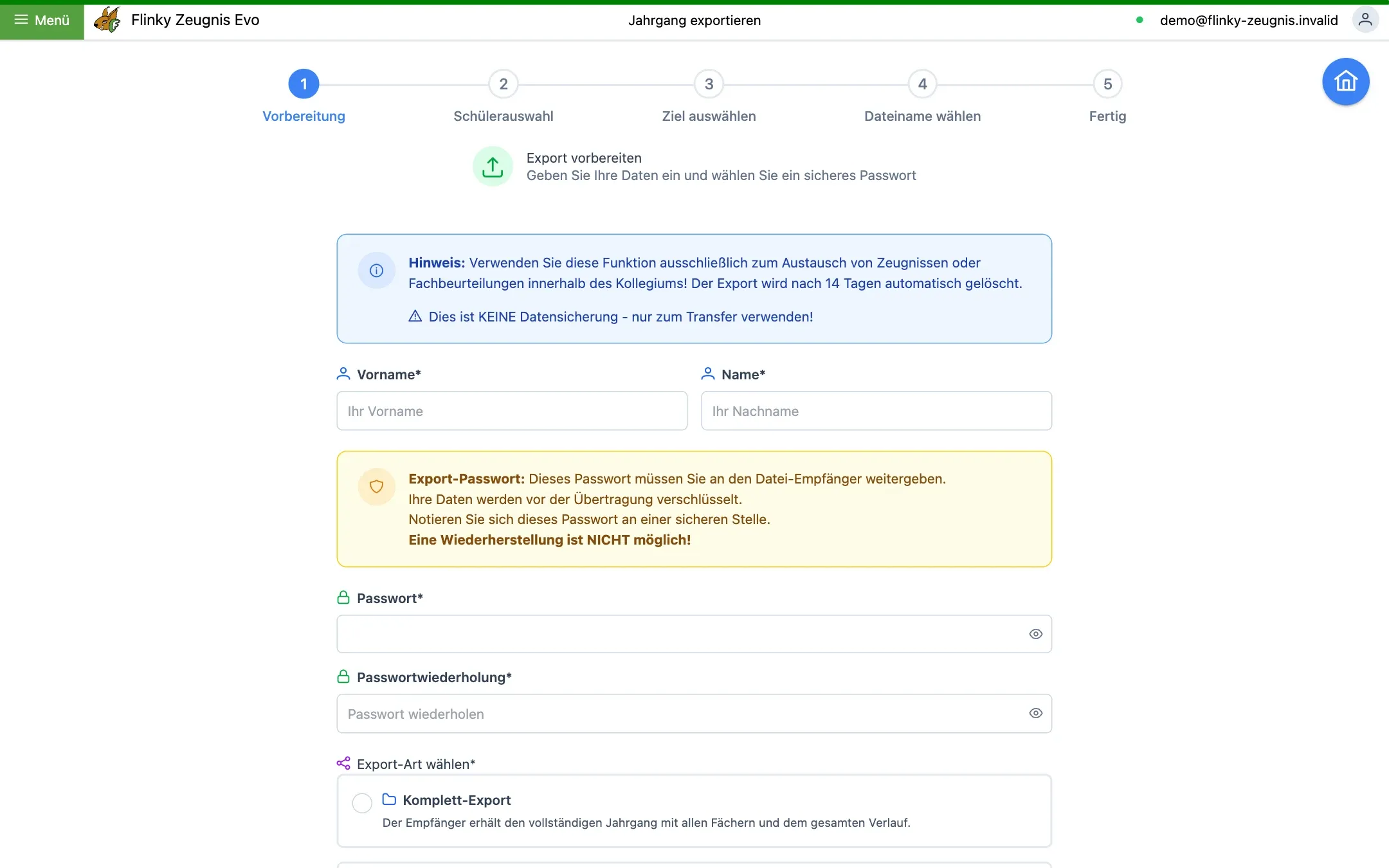Image resolution: width=1389 pixels, height=868 pixels.
Task: Select step 5 Fertig
Action: 1107,84
